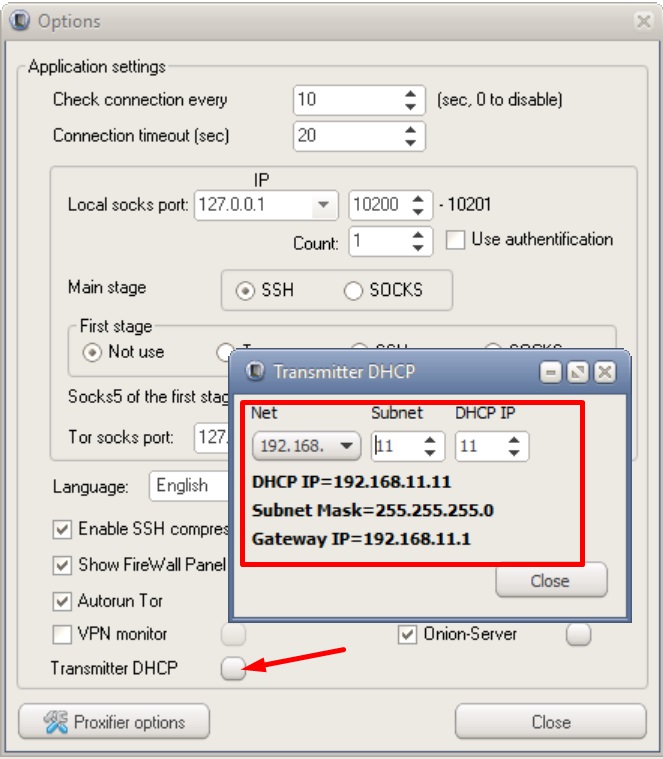Screen dimensions: 663x759
Task: Click the Proxifier options tools icon
Action: (55, 722)
